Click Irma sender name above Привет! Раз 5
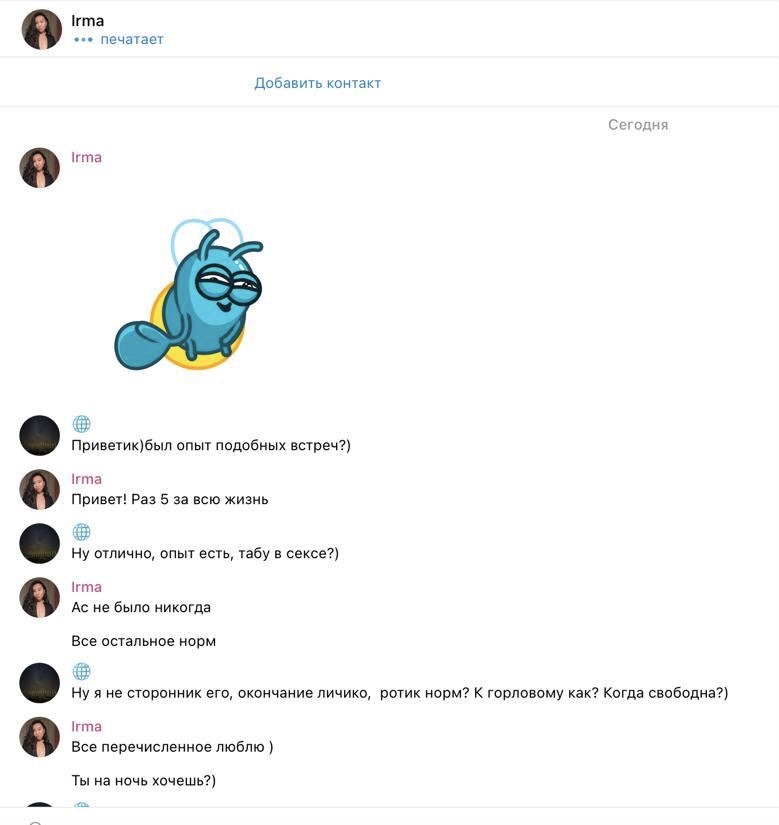Screen dimensions: 779x825 click(x=86, y=479)
